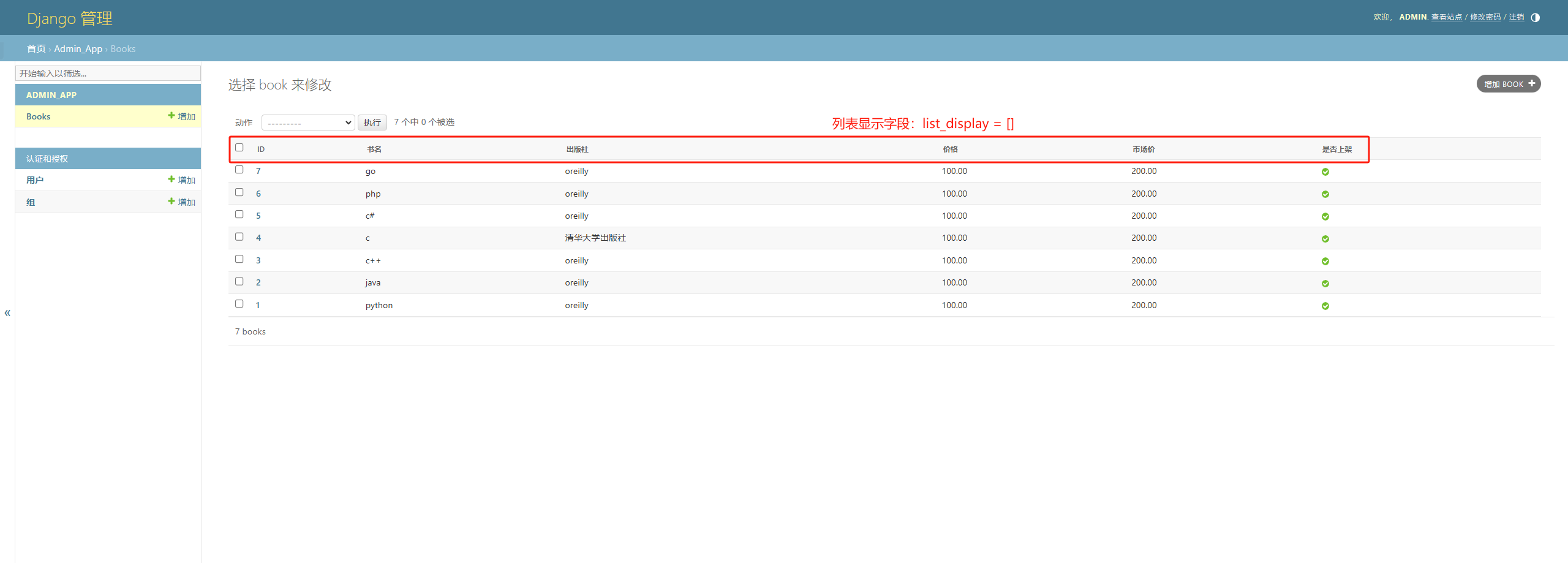Click the book name go
Screen dimensions: 1568x563
tap(371, 172)
